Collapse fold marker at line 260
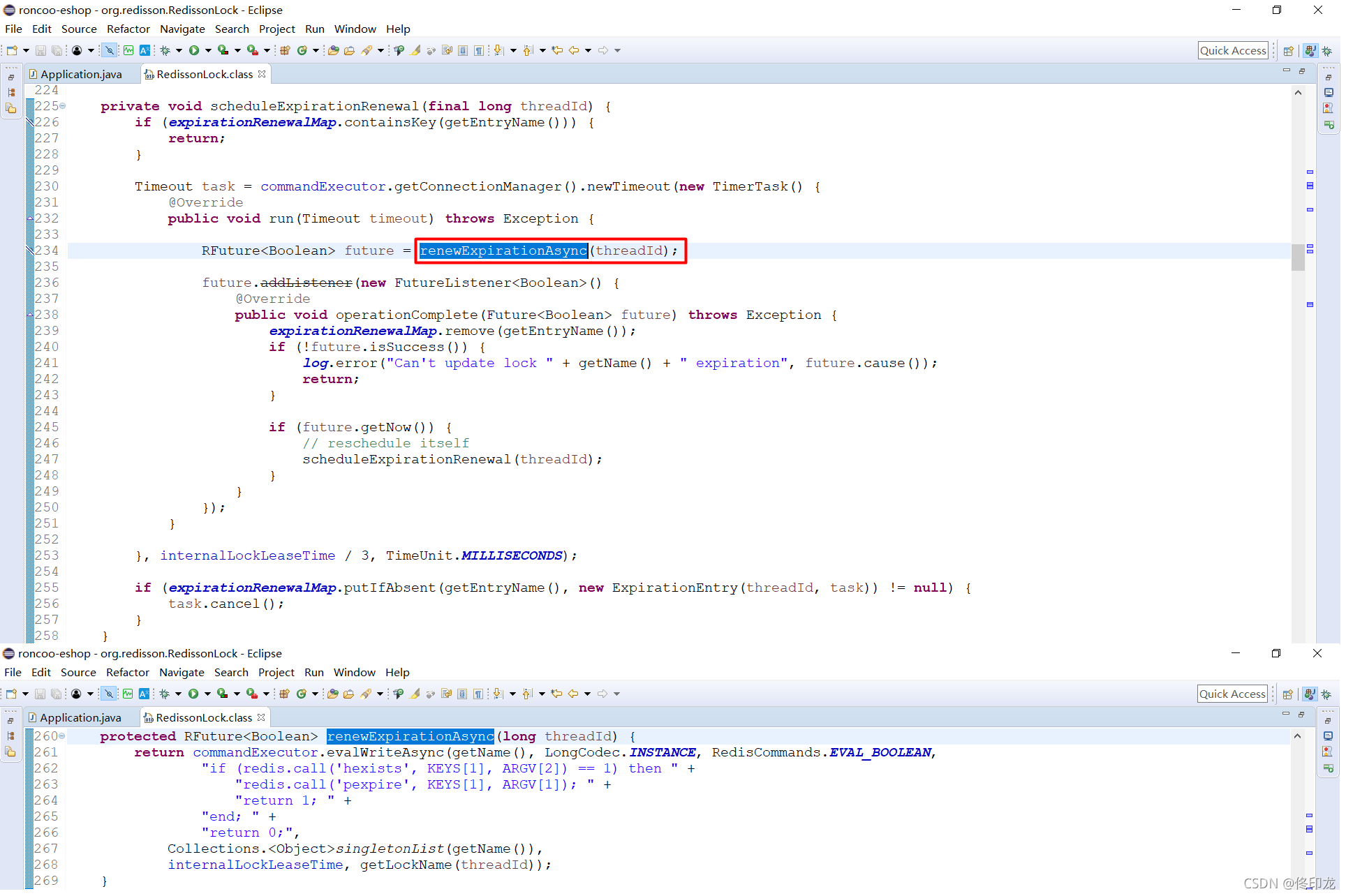The height and width of the screenshot is (896, 1346). pyautogui.click(x=62, y=736)
